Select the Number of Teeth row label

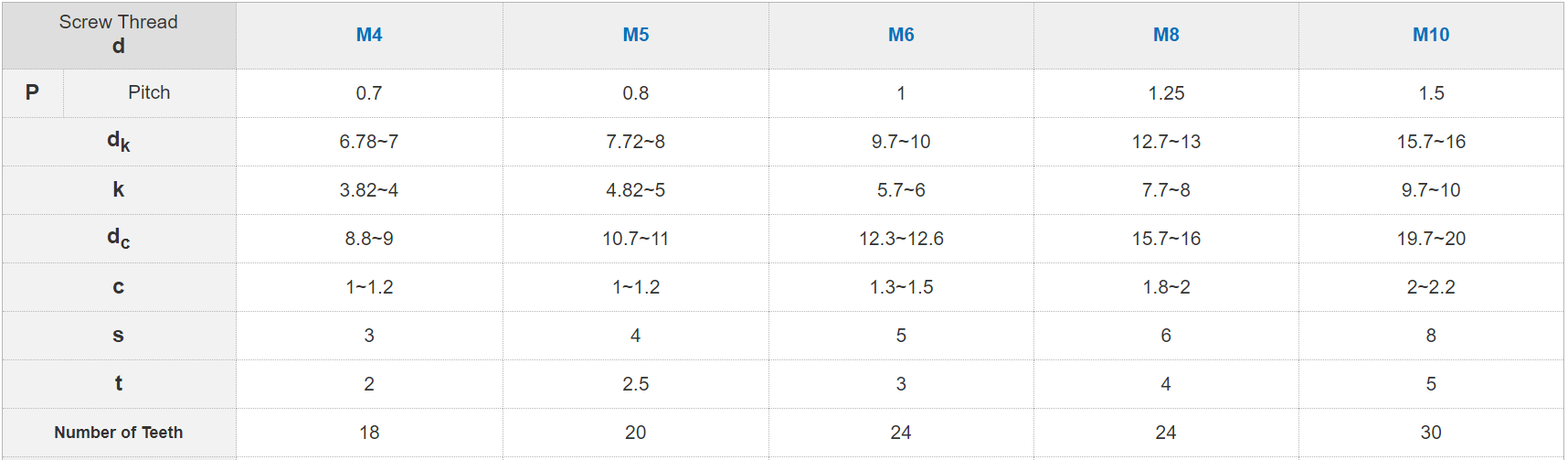pyautogui.click(x=119, y=433)
